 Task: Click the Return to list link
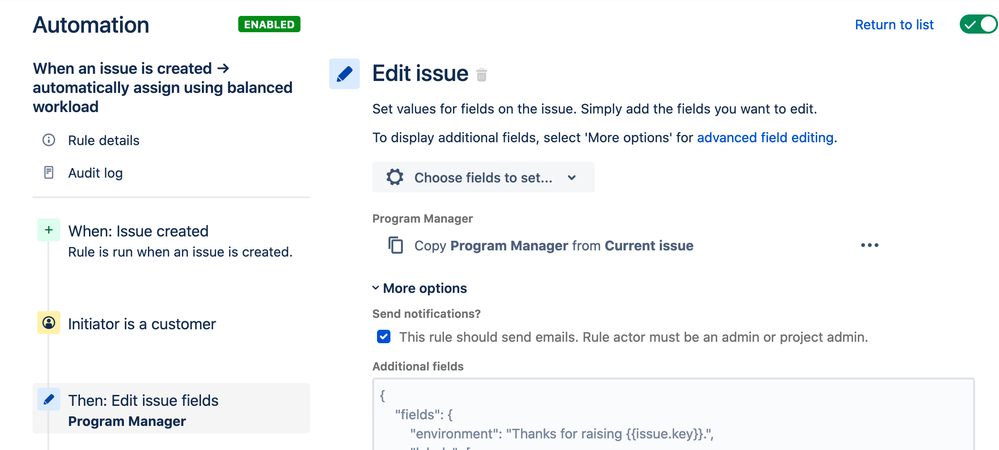click(x=894, y=24)
